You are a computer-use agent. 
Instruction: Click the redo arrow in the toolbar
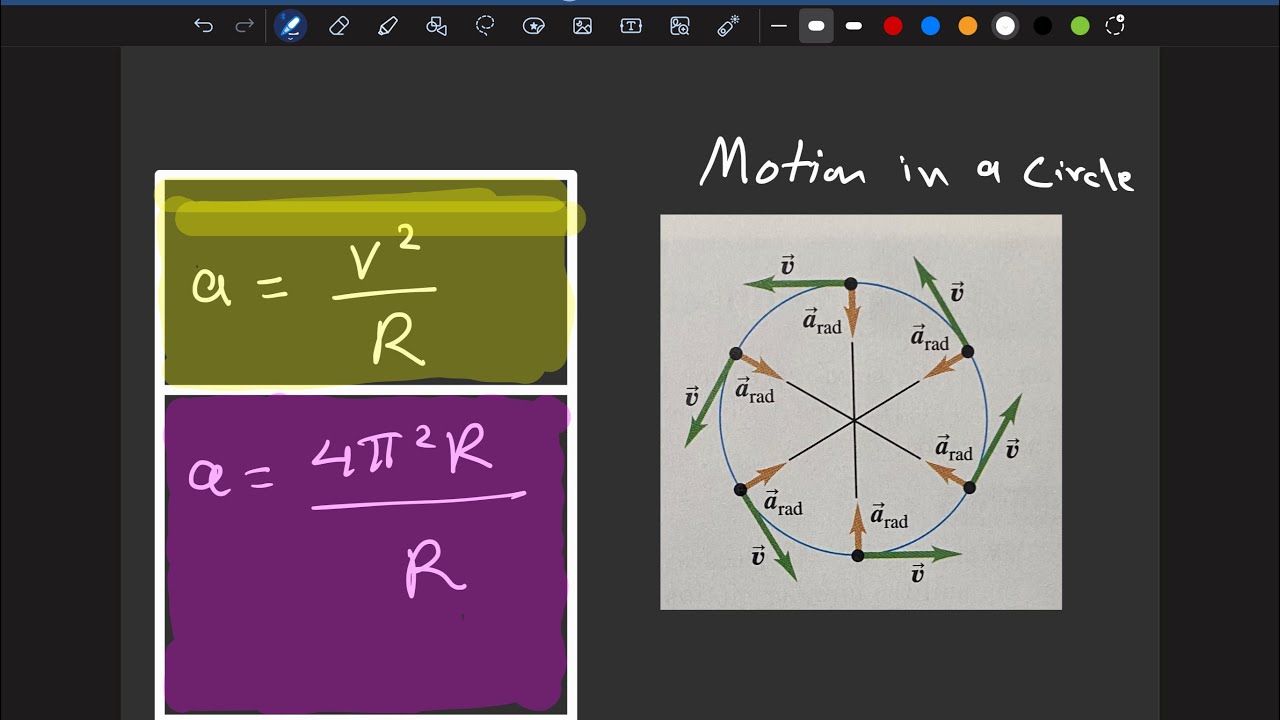pyautogui.click(x=244, y=26)
